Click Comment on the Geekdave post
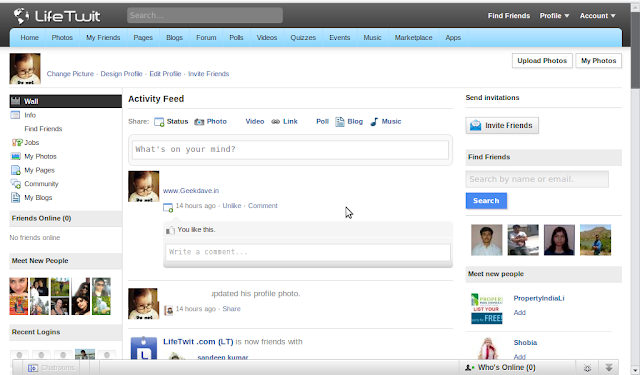This screenshot has width=640, height=375. tap(262, 206)
